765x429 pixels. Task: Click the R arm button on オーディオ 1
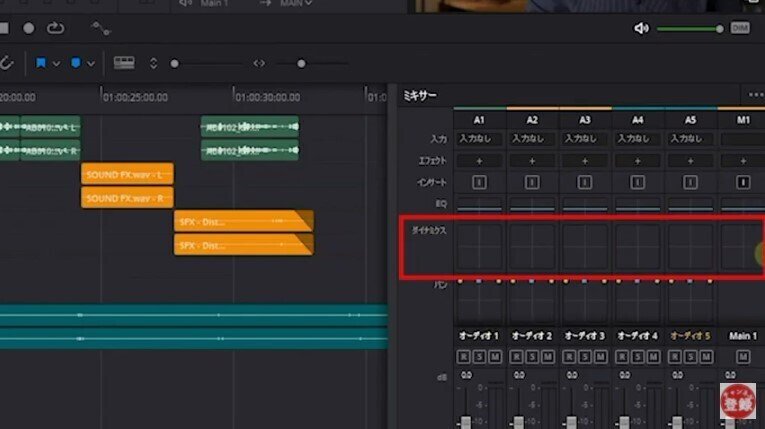tap(463, 357)
